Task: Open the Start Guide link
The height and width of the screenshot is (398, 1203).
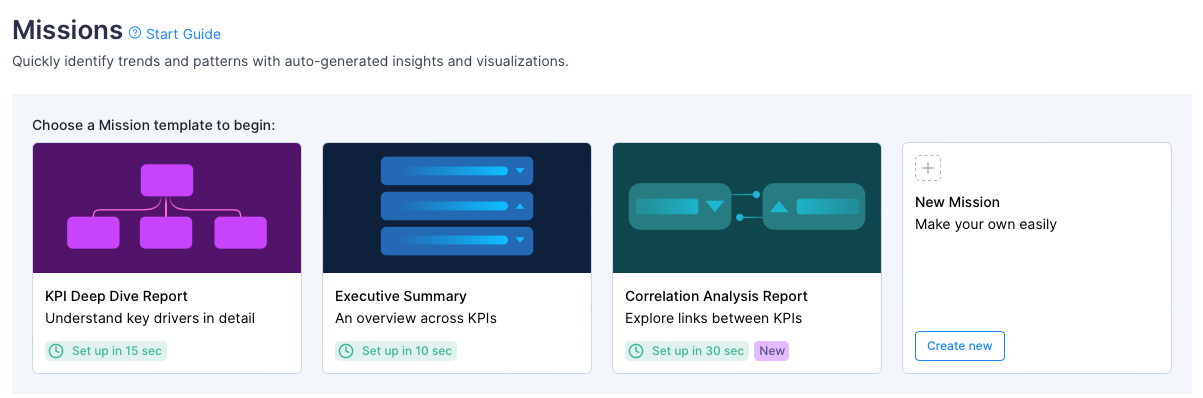Action: [x=183, y=34]
